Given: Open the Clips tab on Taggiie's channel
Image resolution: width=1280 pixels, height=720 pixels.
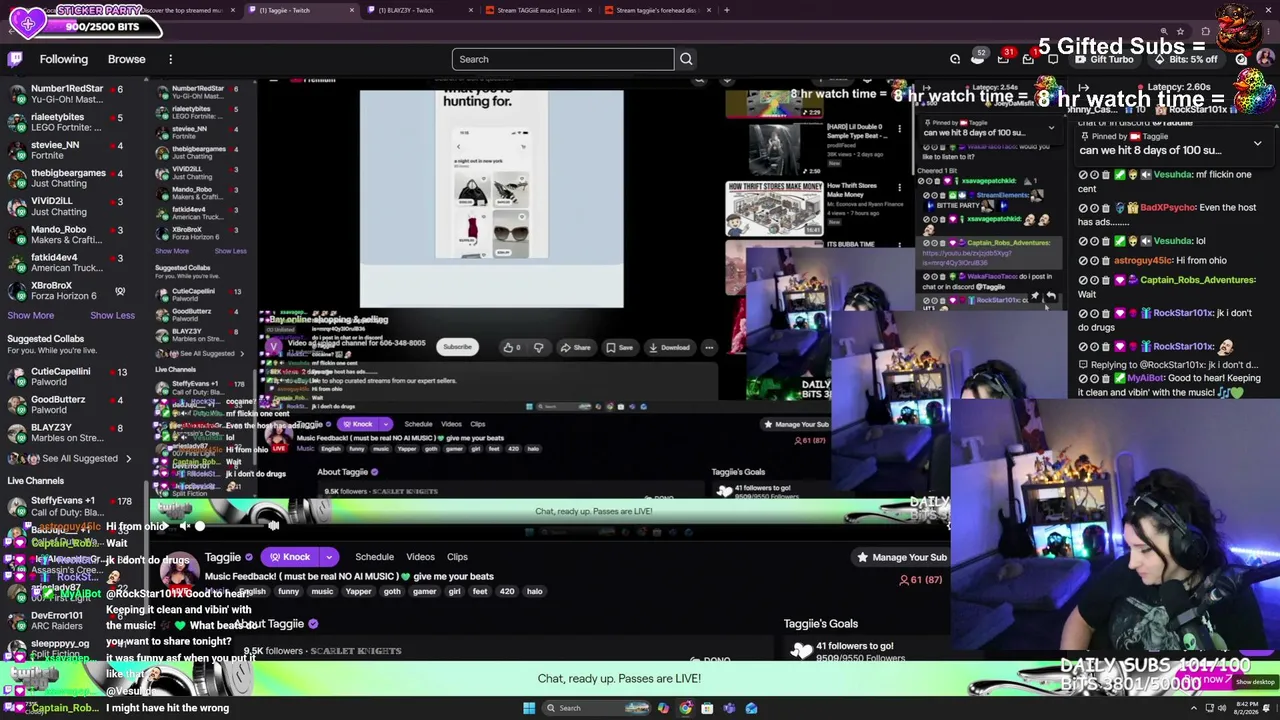Looking at the screenshot, I should pos(457,557).
